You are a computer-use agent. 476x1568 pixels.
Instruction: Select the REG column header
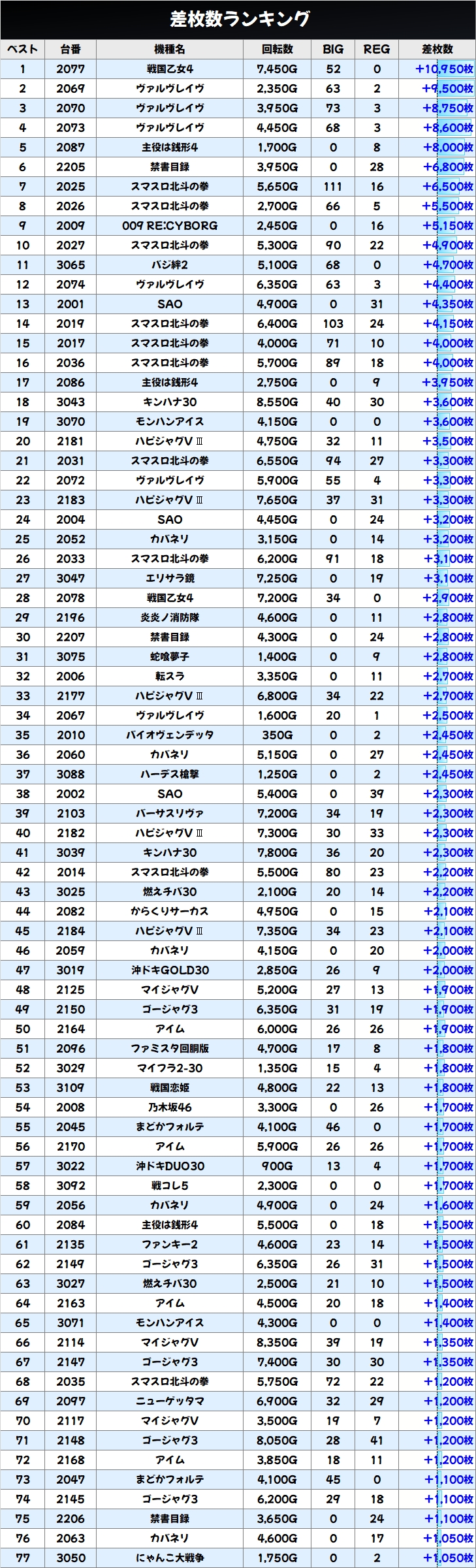tap(377, 49)
